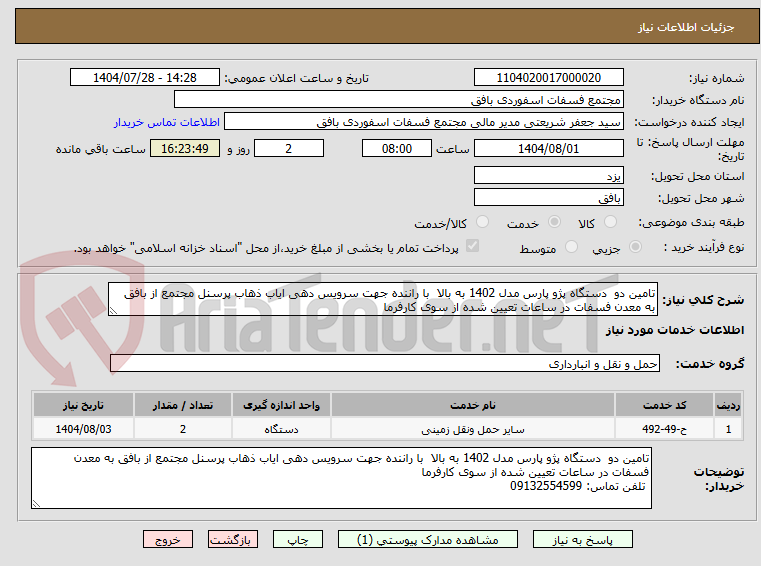Screen dimensions: 761x566
Task: Click the remaining time field 16:23:49
Action: click(x=185, y=149)
